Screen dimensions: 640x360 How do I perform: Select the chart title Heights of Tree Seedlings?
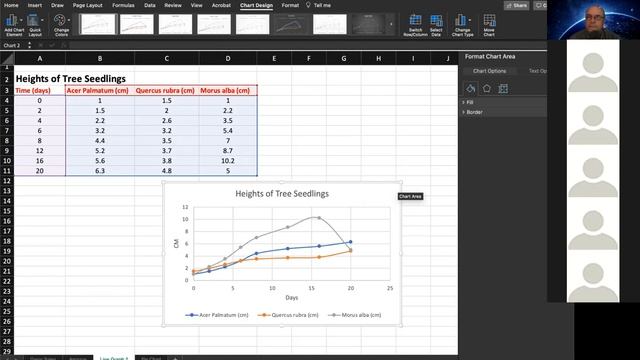coord(282,194)
